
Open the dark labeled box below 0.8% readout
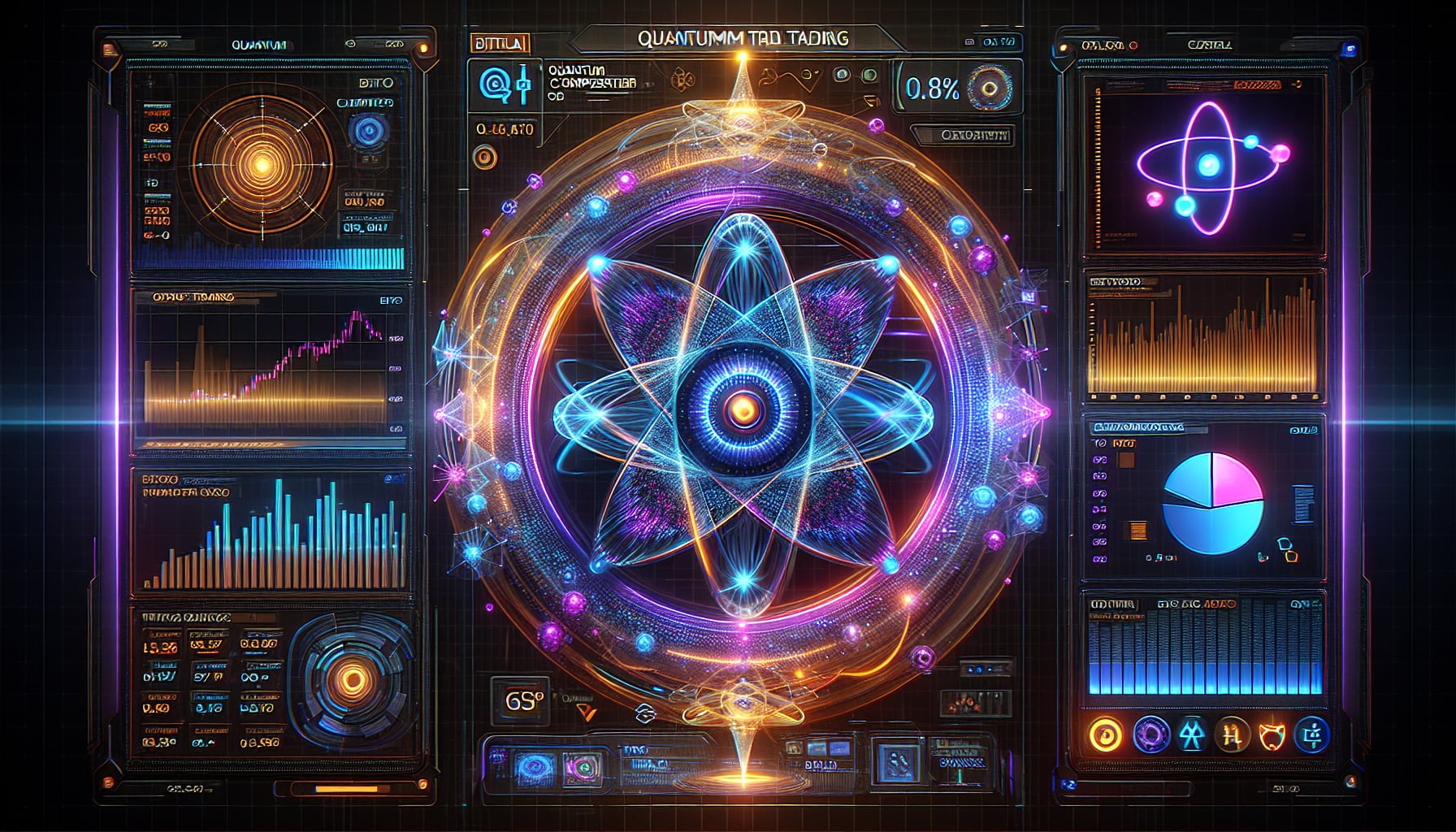pyautogui.click(x=963, y=135)
